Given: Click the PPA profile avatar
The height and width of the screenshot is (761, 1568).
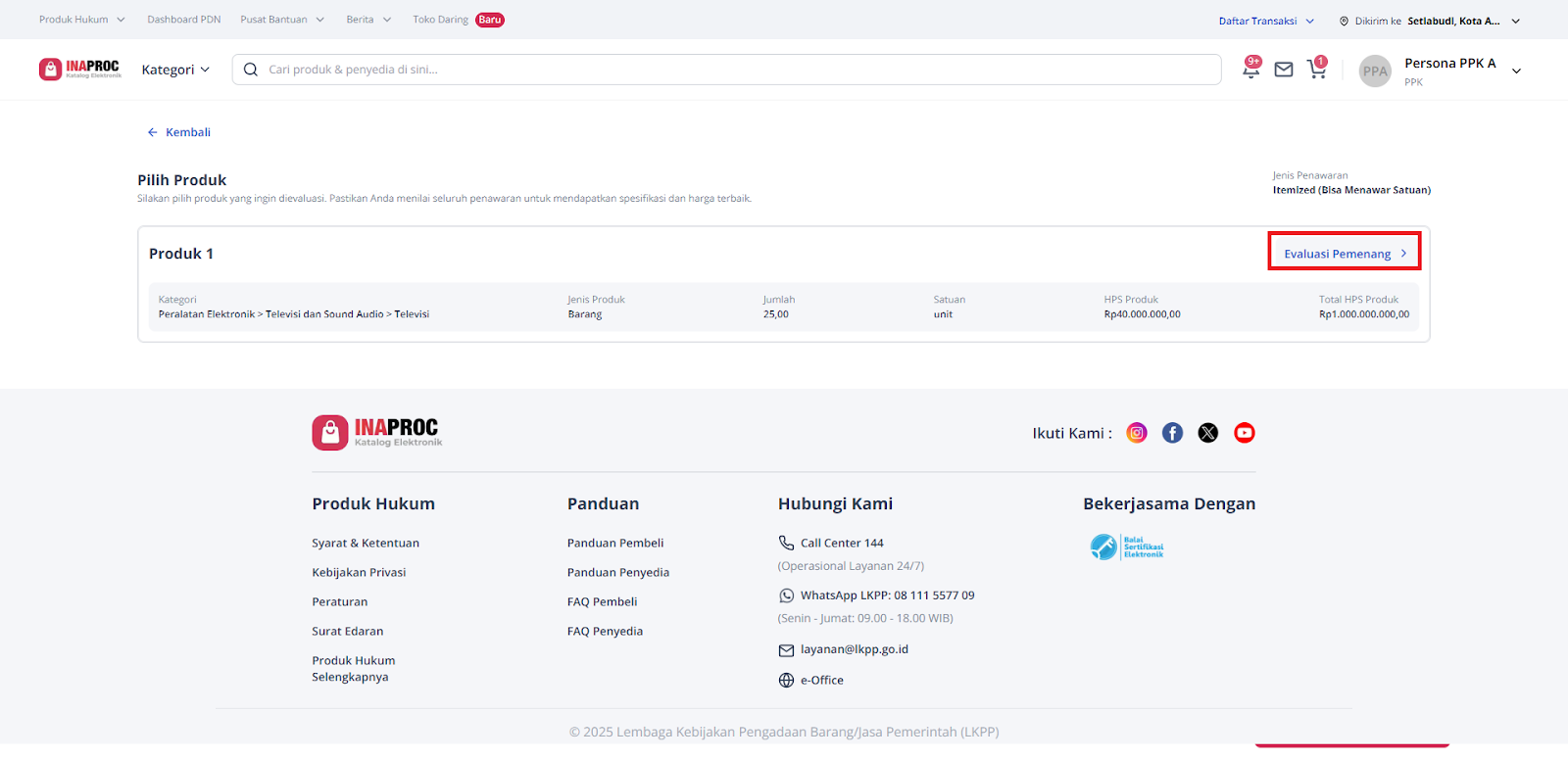Looking at the screenshot, I should (x=1375, y=71).
